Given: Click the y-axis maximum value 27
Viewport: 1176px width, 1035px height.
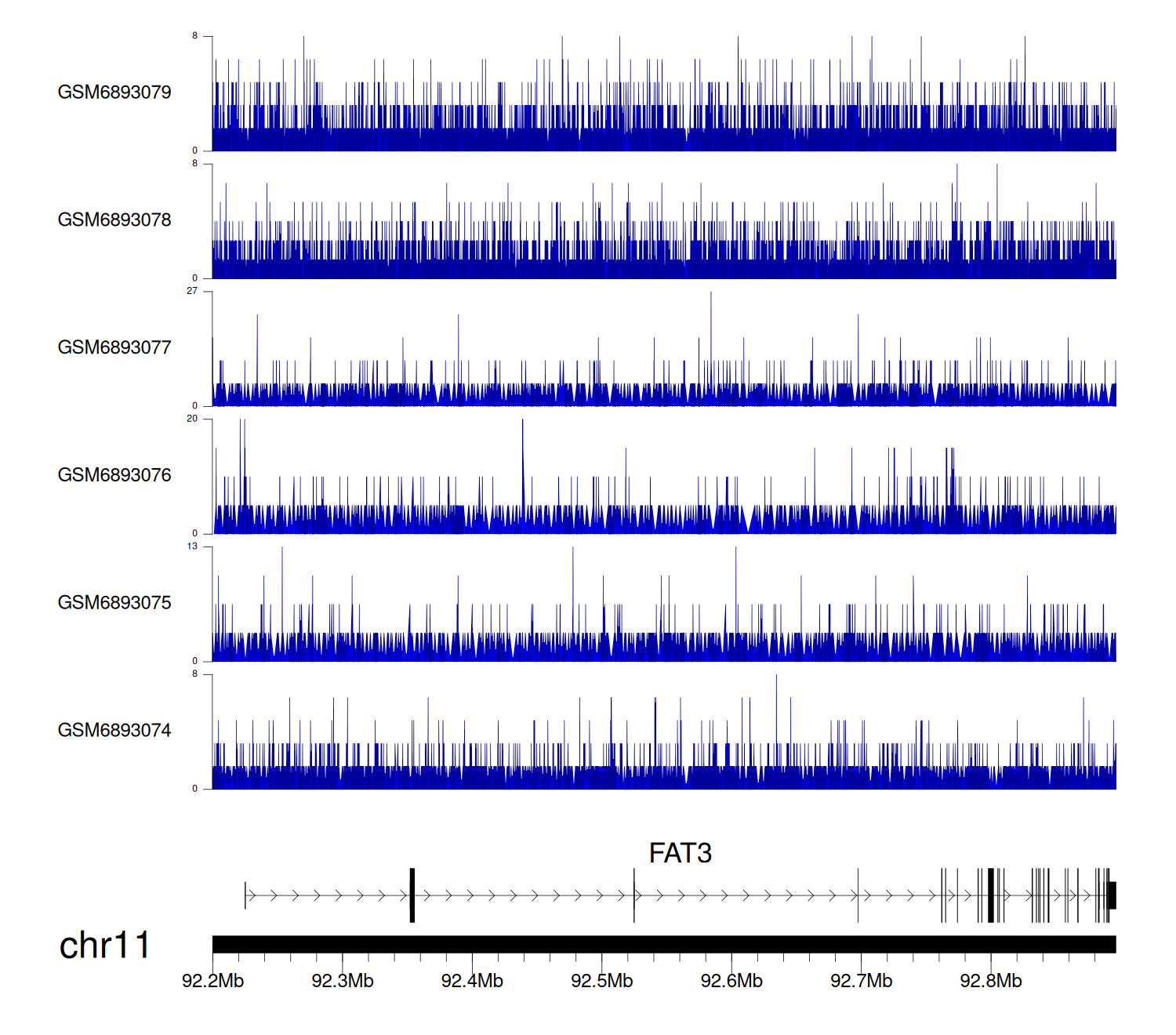Looking at the screenshot, I should 192,291.
